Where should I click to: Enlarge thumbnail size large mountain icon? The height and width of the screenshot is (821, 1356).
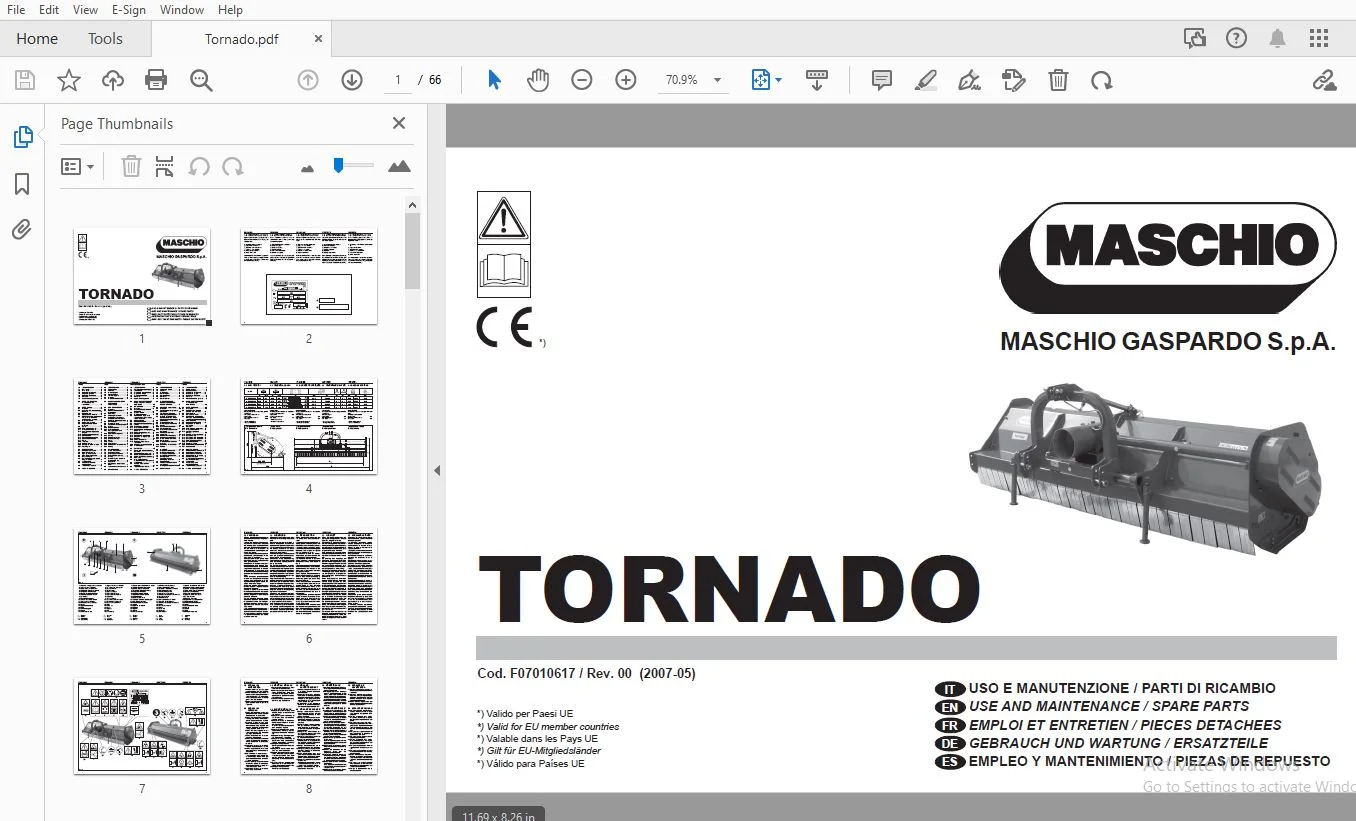pyautogui.click(x=399, y=166)
